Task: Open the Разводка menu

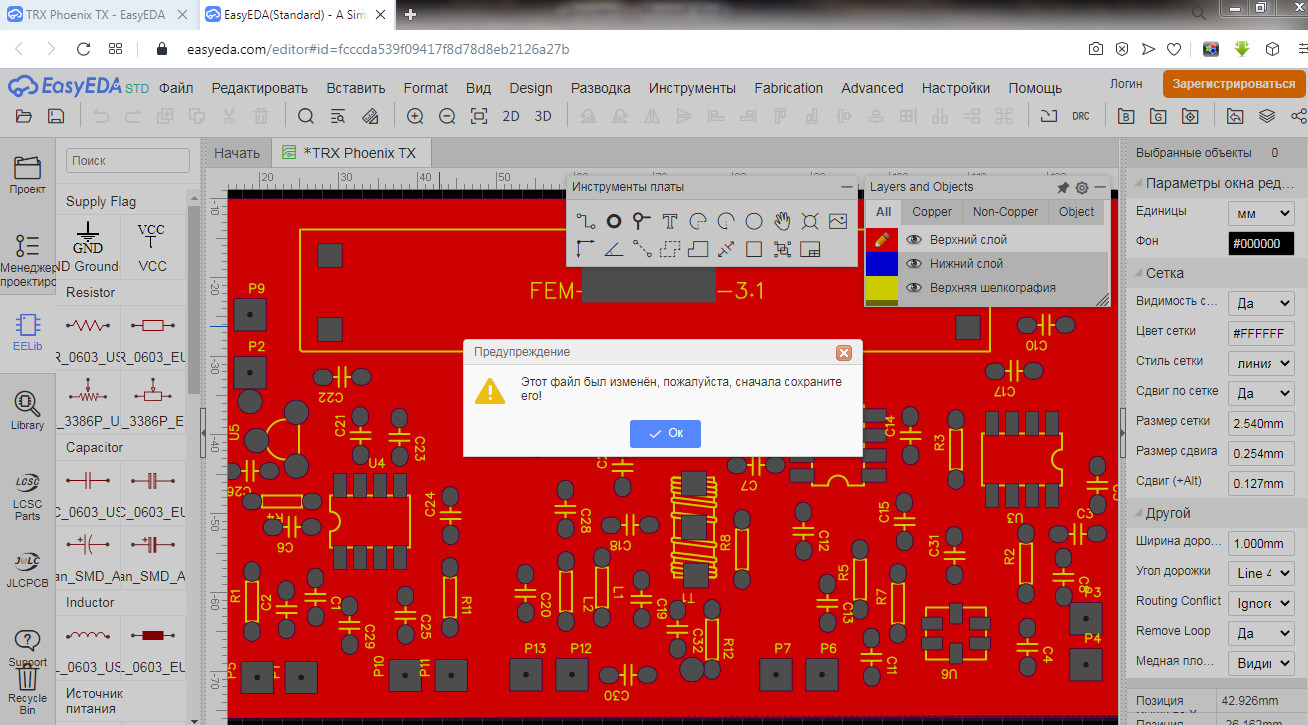Action: [x=600, y=88]
